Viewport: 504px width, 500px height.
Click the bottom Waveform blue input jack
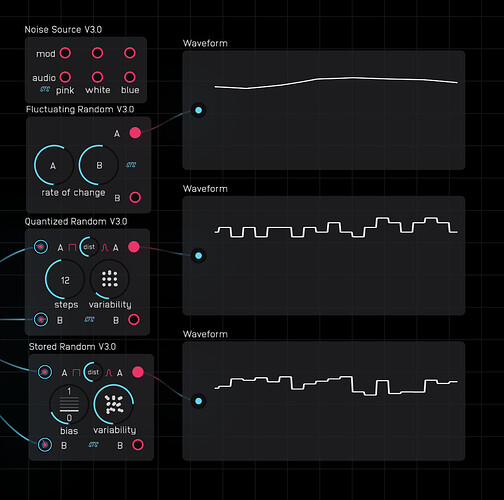198,401
